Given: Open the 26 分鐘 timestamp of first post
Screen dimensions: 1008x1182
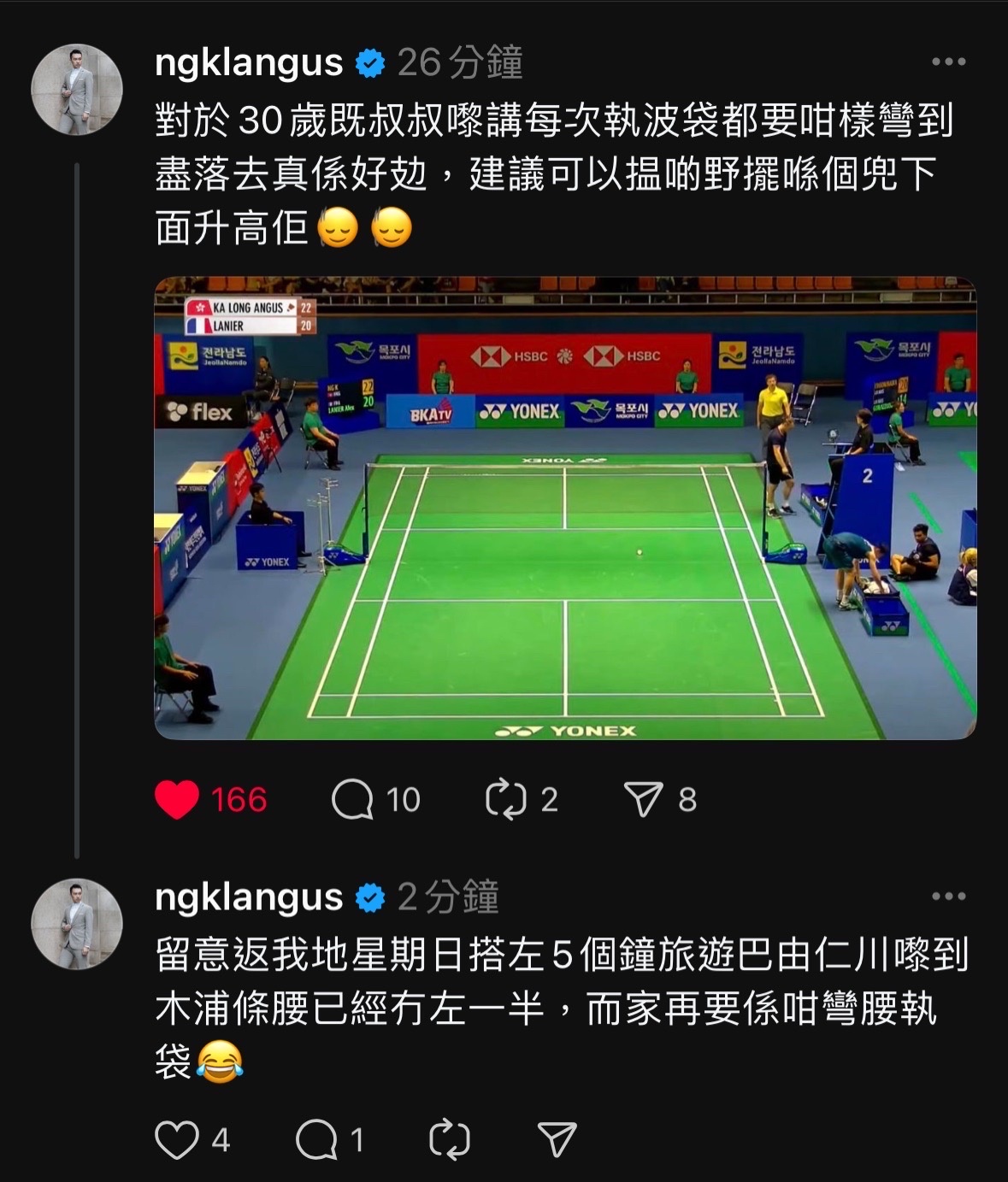Looking at the screenshot, I should [460, 63].
